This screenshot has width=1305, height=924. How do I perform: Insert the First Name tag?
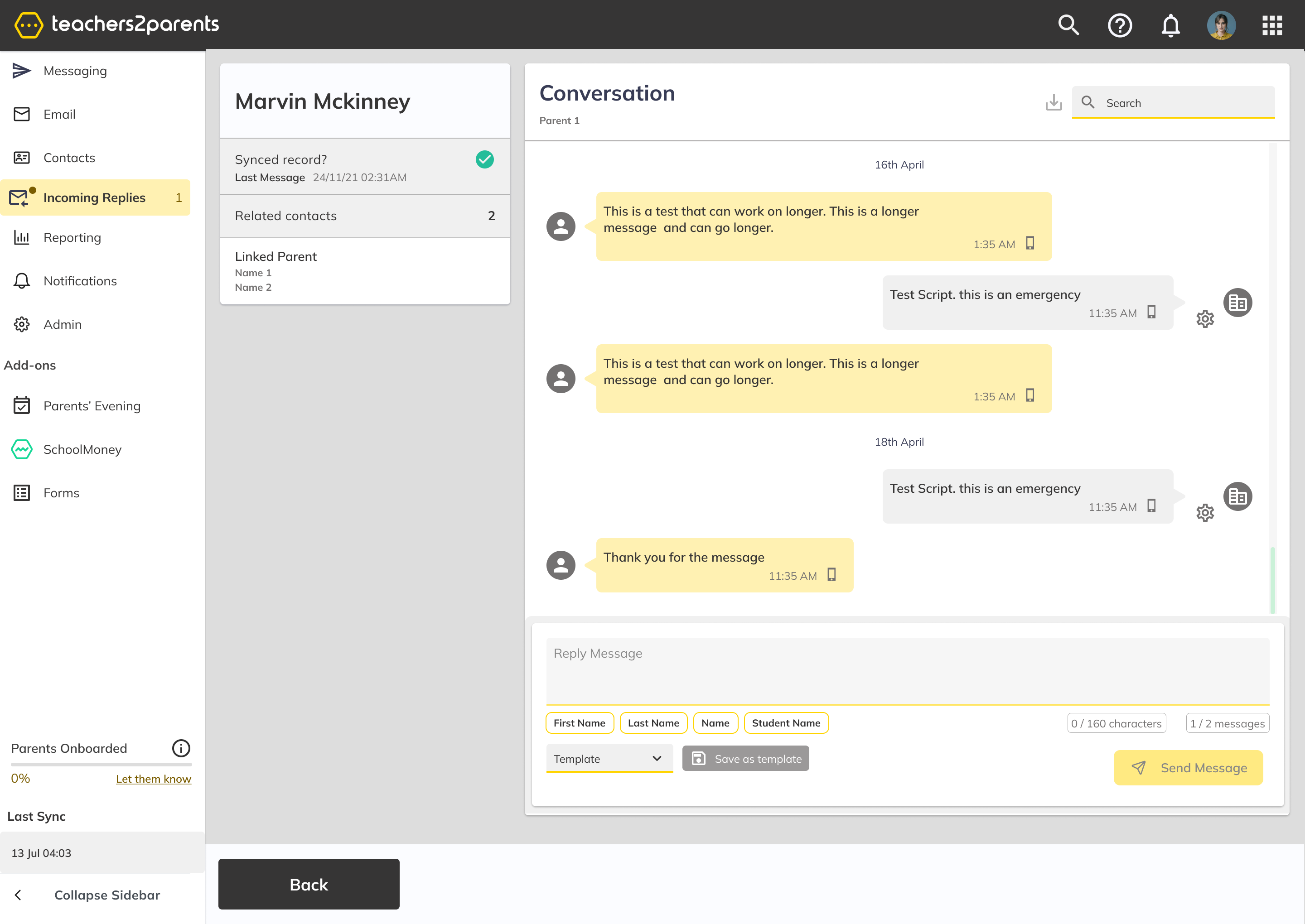[x=580, y=723]
